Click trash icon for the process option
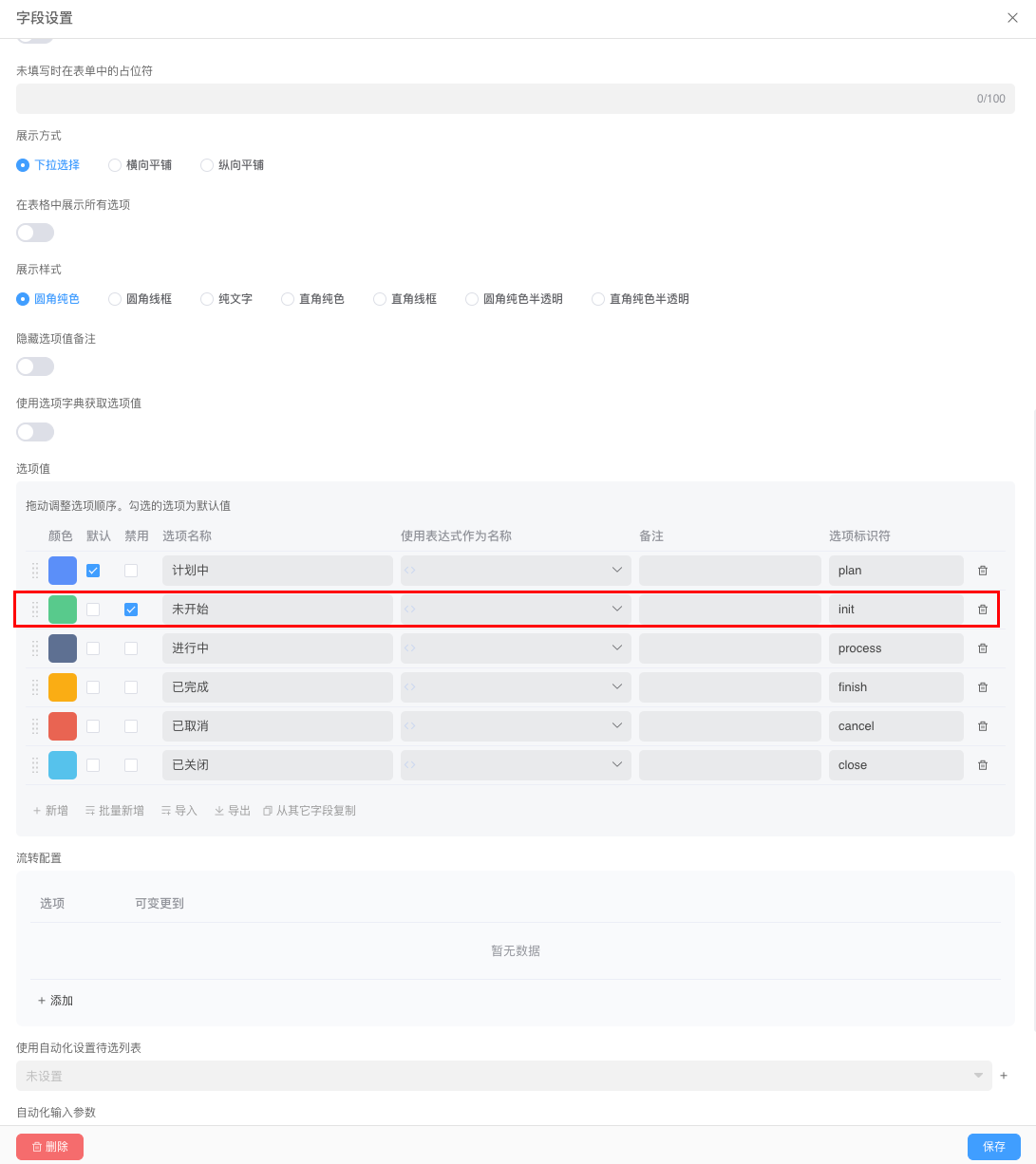1036x1164 pixels. 983,648
